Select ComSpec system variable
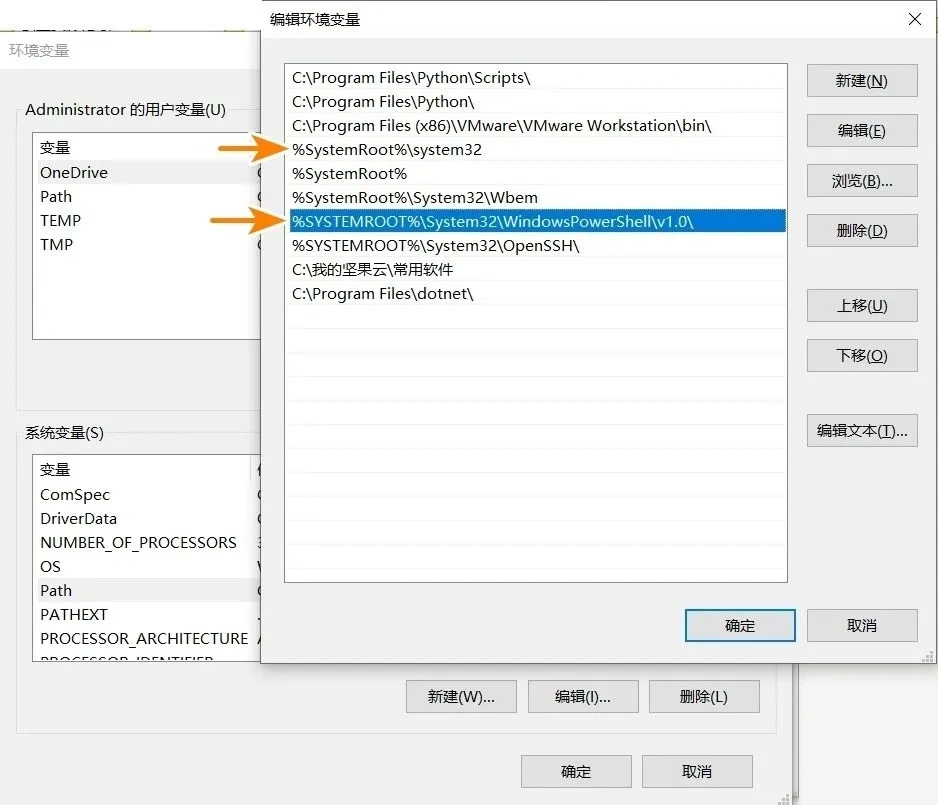Viewport: 938px width, 805px height. click(148, 495)
